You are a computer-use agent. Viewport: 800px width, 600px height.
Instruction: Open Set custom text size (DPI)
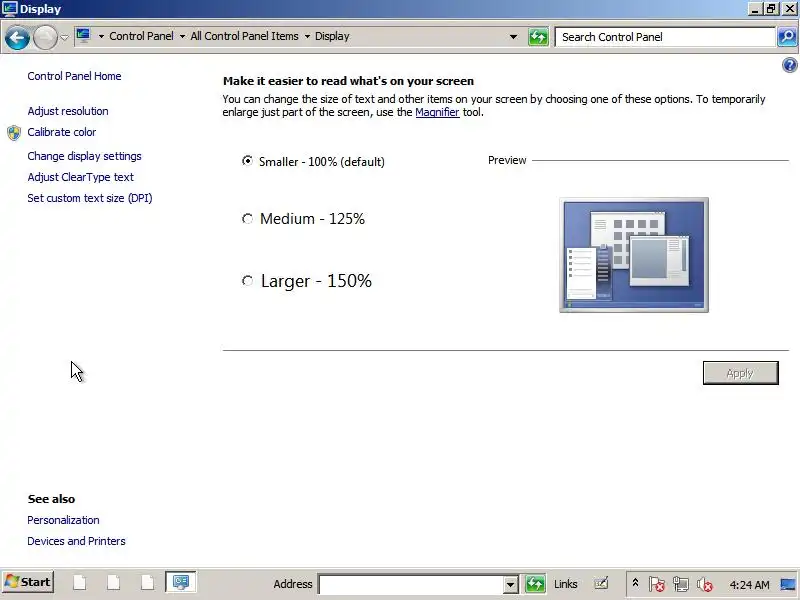[x=90, y=198]
